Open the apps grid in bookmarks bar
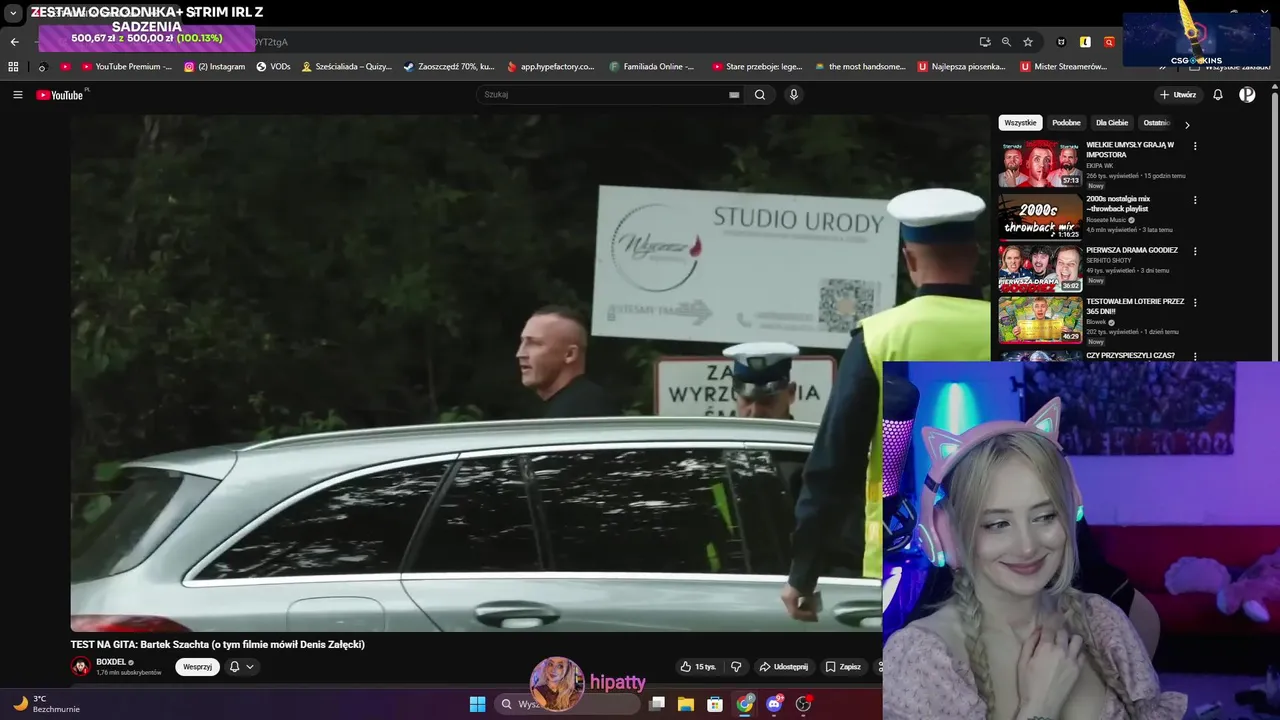The height and width of the screenshot is (720, 1280). 13,67
